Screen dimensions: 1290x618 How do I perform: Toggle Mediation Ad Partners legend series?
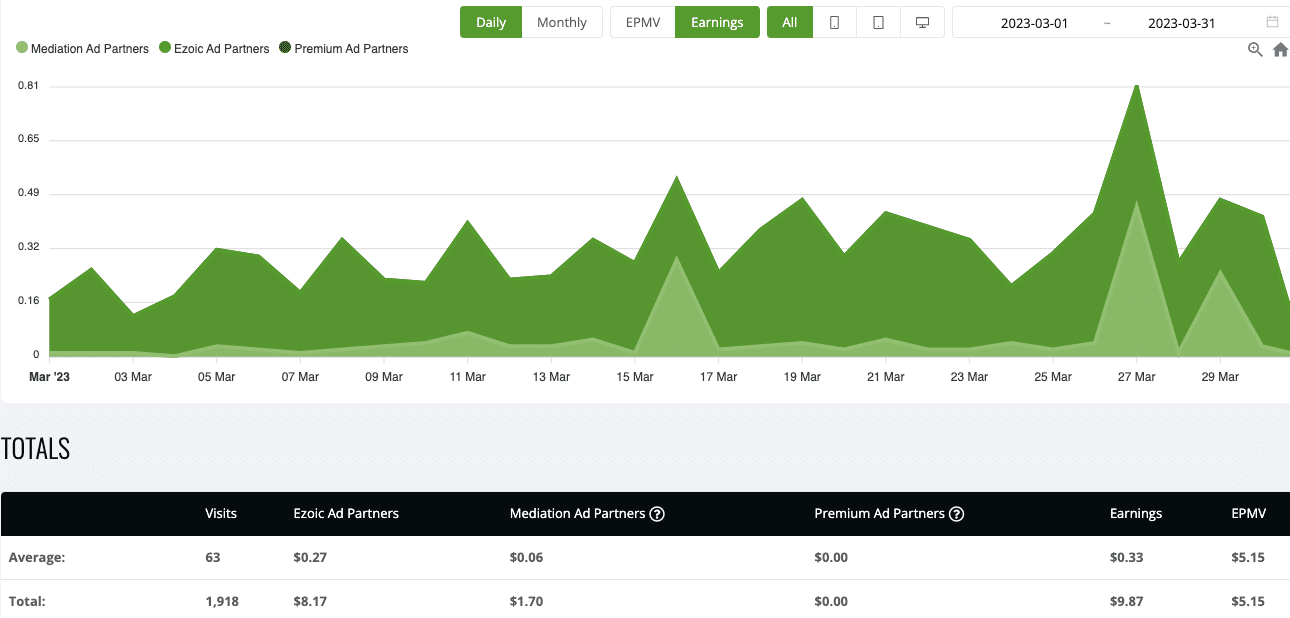(83, 48)
